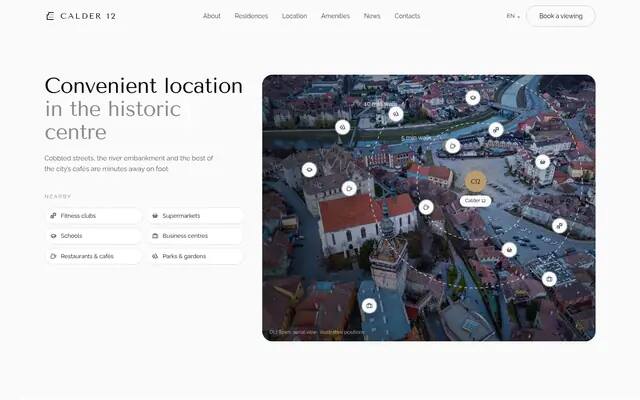Screen dimensions: 640x400
Task: Click the Schools chip icon
Action: (x=53, y=236)
